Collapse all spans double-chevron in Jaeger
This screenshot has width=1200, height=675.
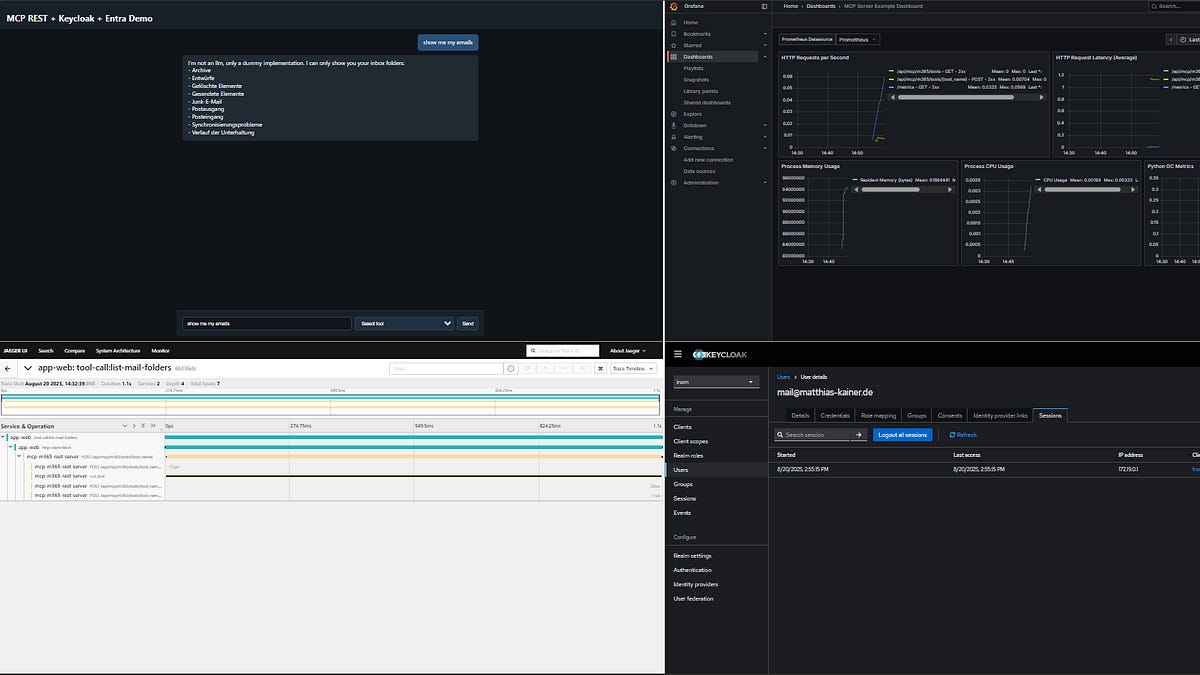tap(153, 426)
